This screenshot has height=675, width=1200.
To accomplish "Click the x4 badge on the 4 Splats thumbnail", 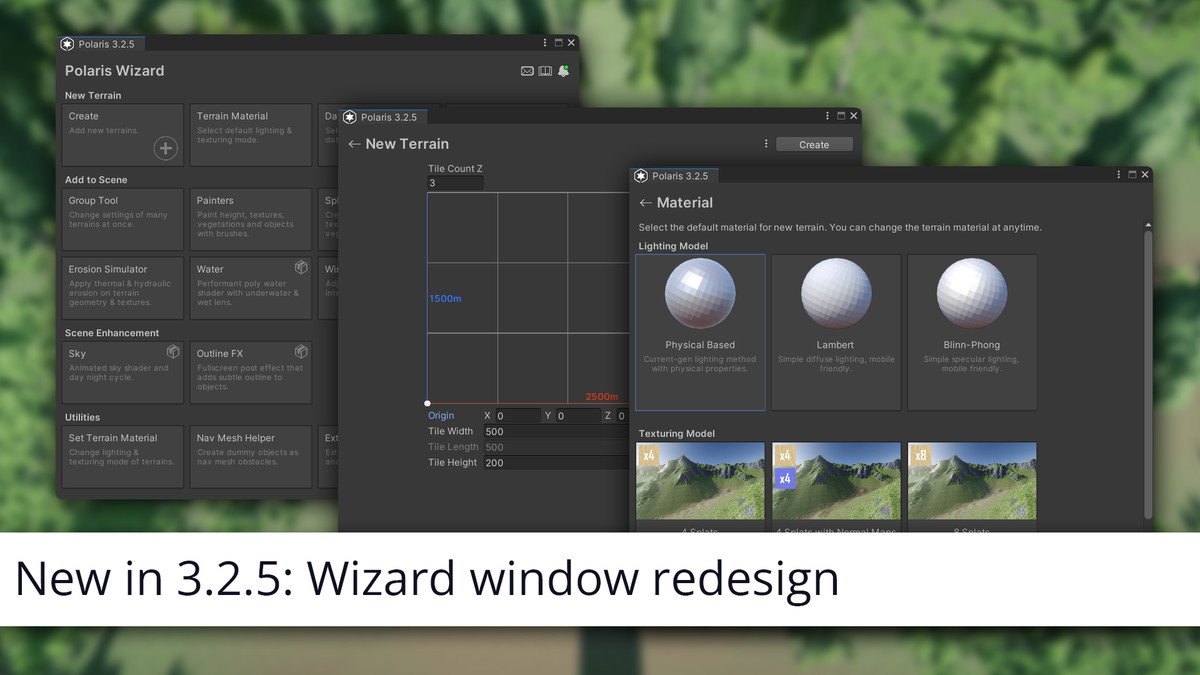I will (x=649, y=456).
